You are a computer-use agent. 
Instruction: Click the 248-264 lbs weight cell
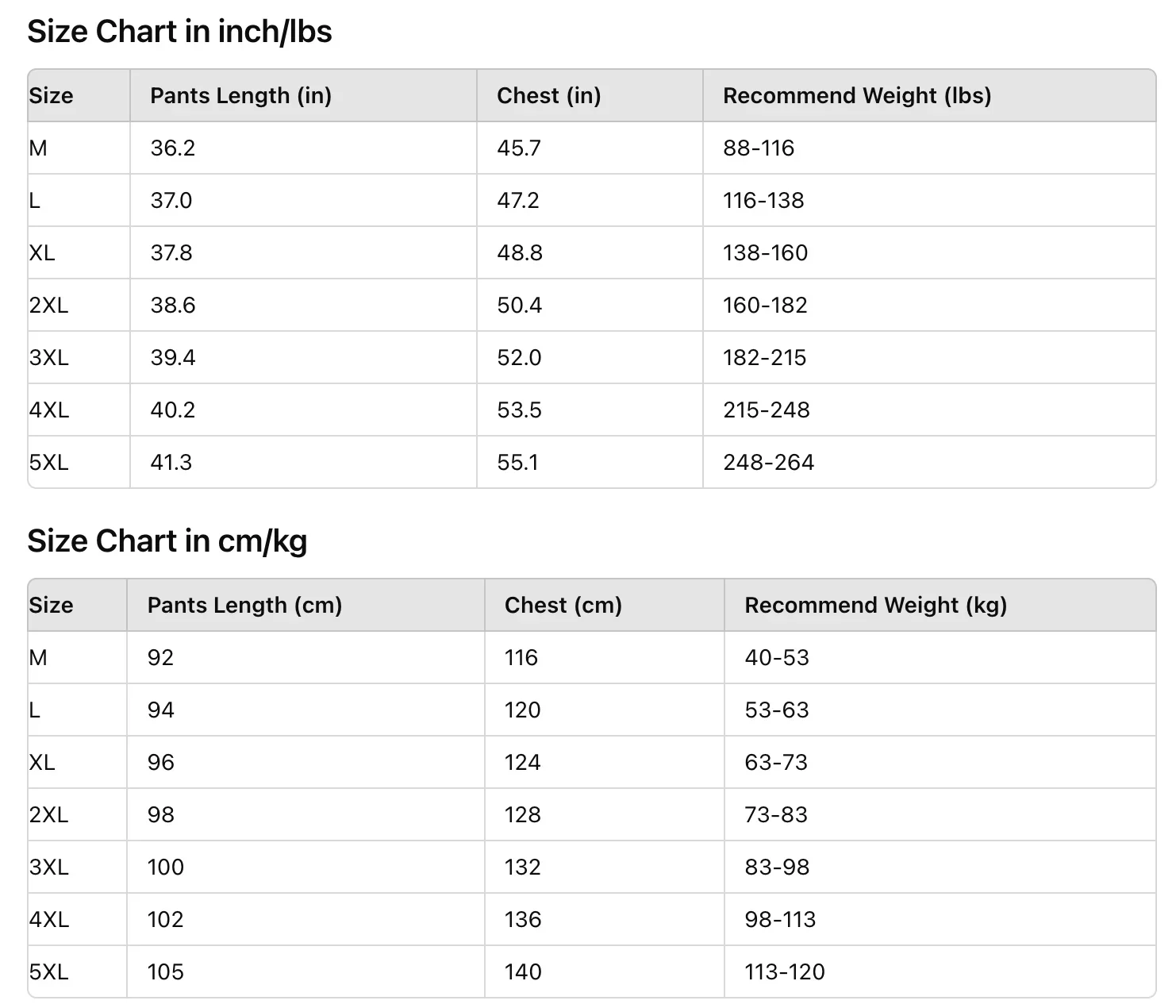click(768, 463)
